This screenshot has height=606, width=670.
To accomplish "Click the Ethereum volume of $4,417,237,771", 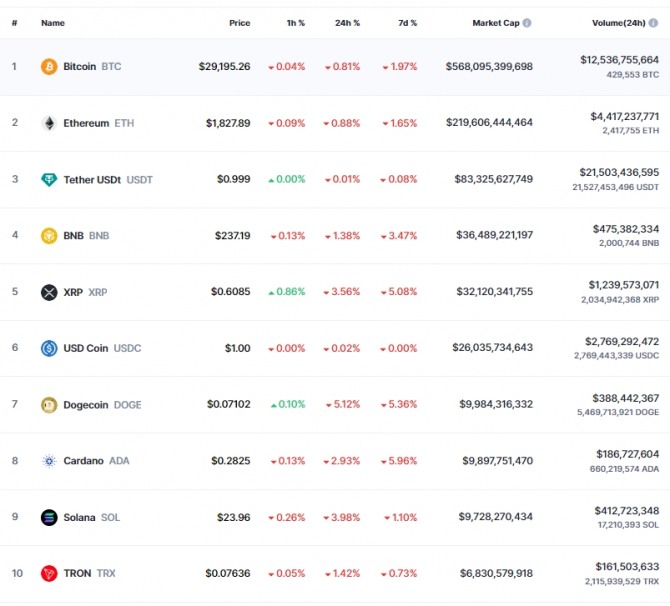I will (x=624, y=116).
